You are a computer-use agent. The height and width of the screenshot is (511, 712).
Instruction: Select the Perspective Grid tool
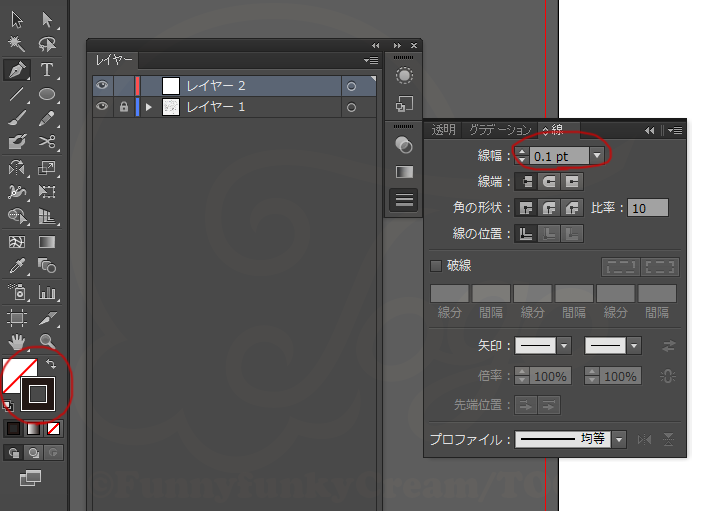pyautogui.click(x=47, y=216)
